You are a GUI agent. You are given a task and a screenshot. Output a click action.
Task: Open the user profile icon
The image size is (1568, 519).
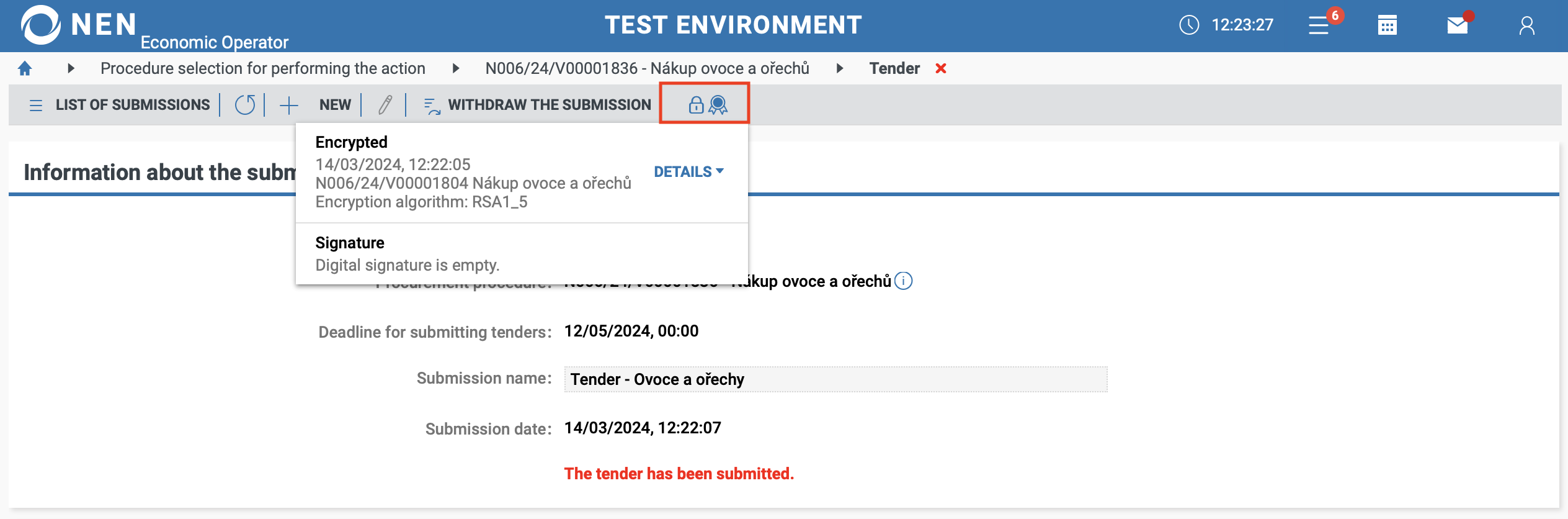[x=1526, y=25]
